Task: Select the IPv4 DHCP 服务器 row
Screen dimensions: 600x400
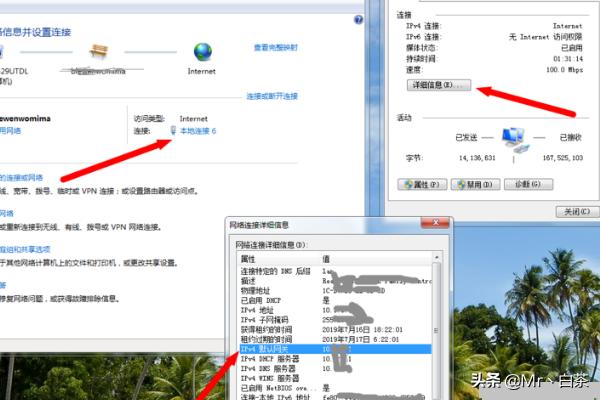Action: pyautogui.click(x=335, y=359)
